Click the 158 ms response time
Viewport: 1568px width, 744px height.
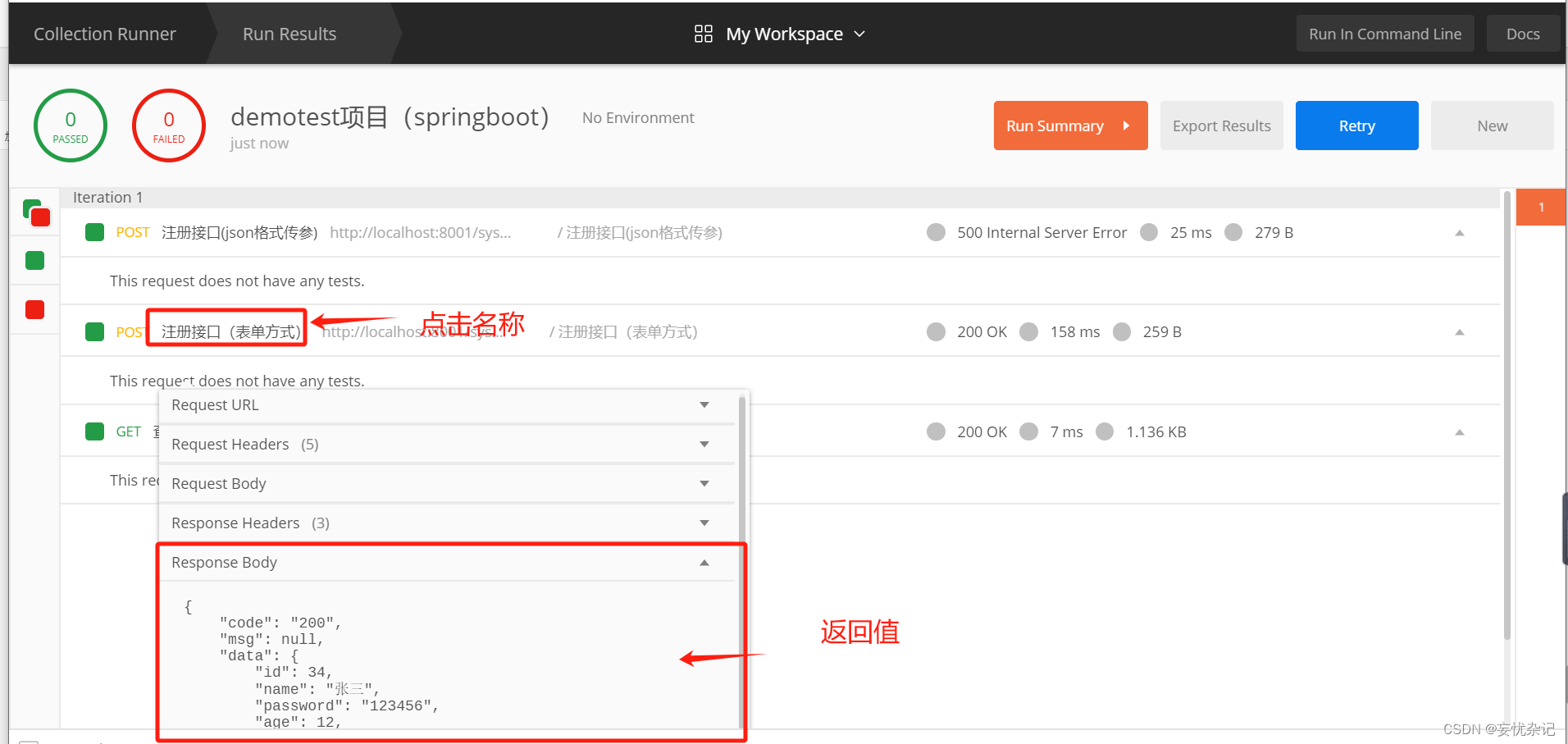pos(1075,331)
